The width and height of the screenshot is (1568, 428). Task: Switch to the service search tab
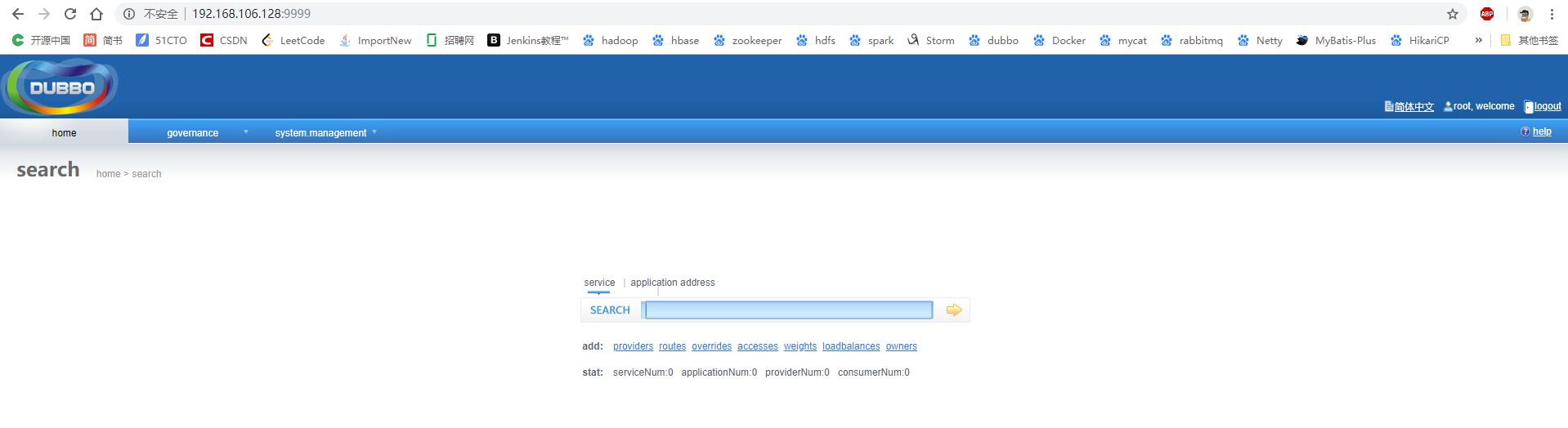[x=599, y=283]
